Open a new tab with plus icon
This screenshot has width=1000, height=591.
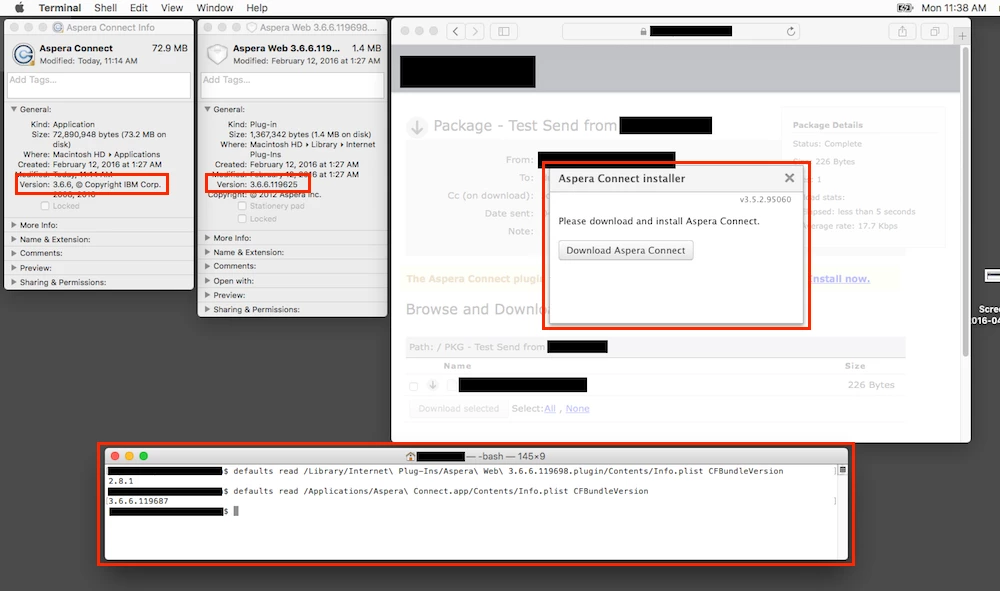tap(962, 36)
